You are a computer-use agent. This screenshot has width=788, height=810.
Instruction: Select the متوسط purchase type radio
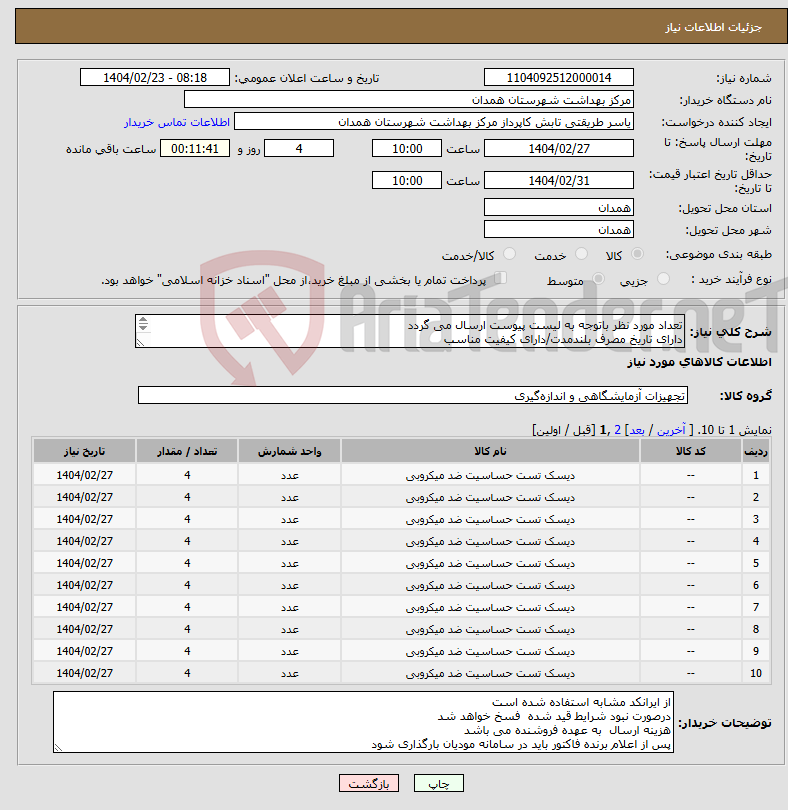coord(598,279)
